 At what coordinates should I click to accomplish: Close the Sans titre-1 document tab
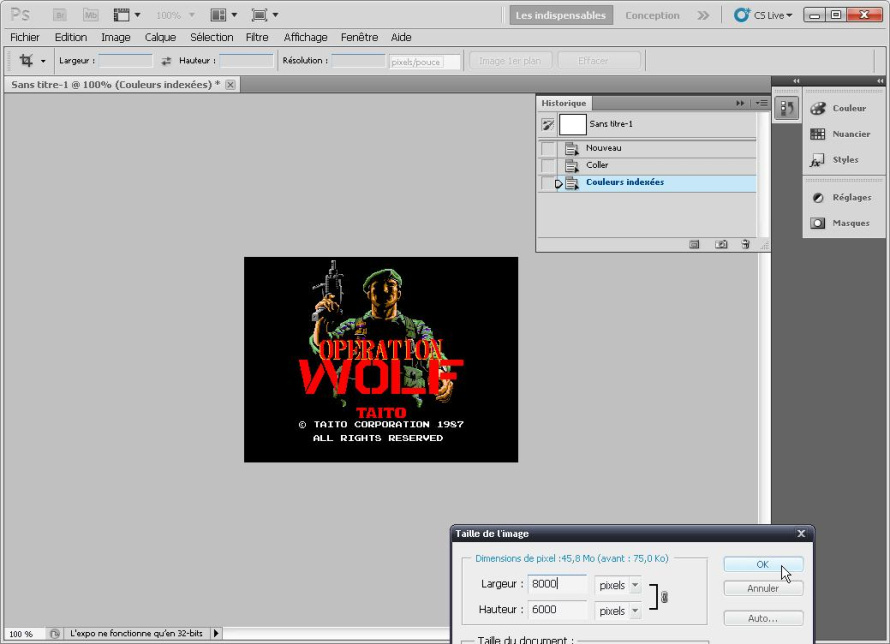coord(230,85)
